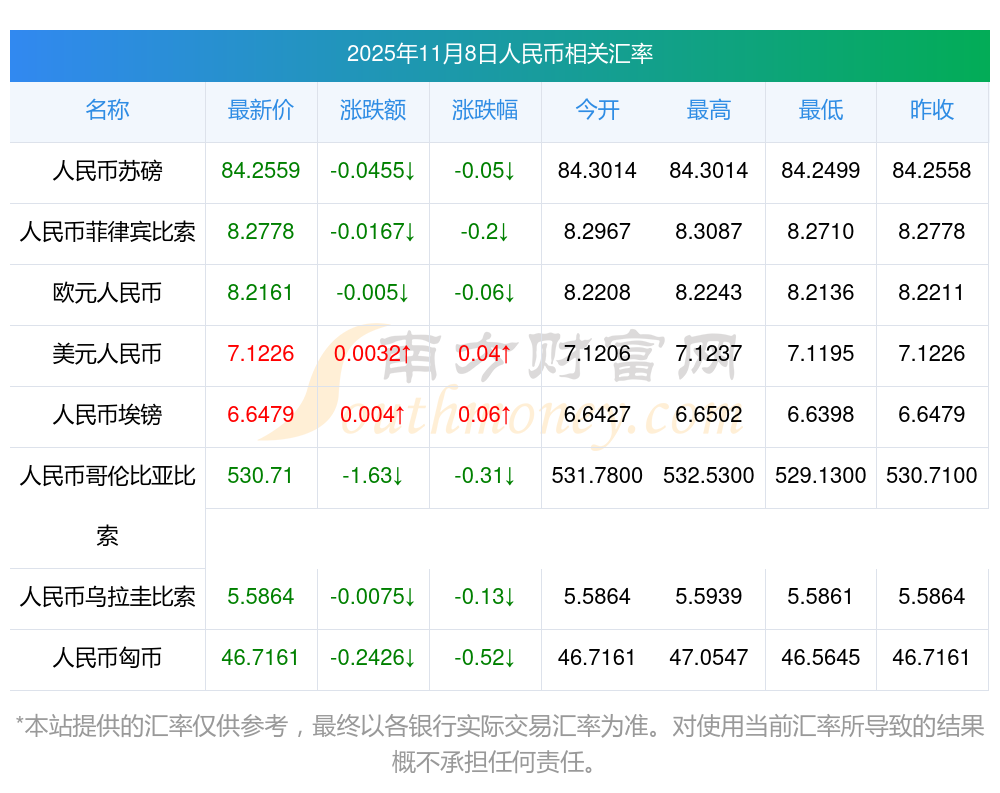Click change value -0.005↓
This screenshot has width=1000, height=793.
point(373,292)
